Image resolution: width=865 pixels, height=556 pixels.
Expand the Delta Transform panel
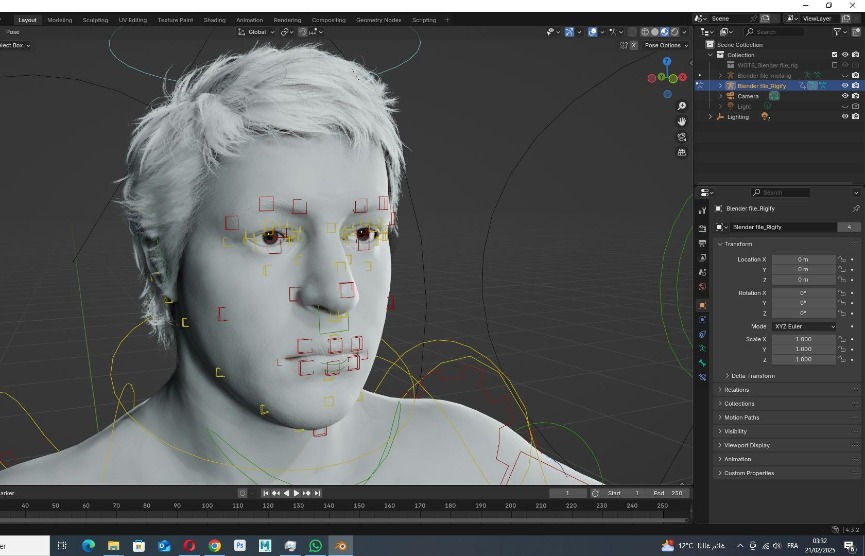750,376
